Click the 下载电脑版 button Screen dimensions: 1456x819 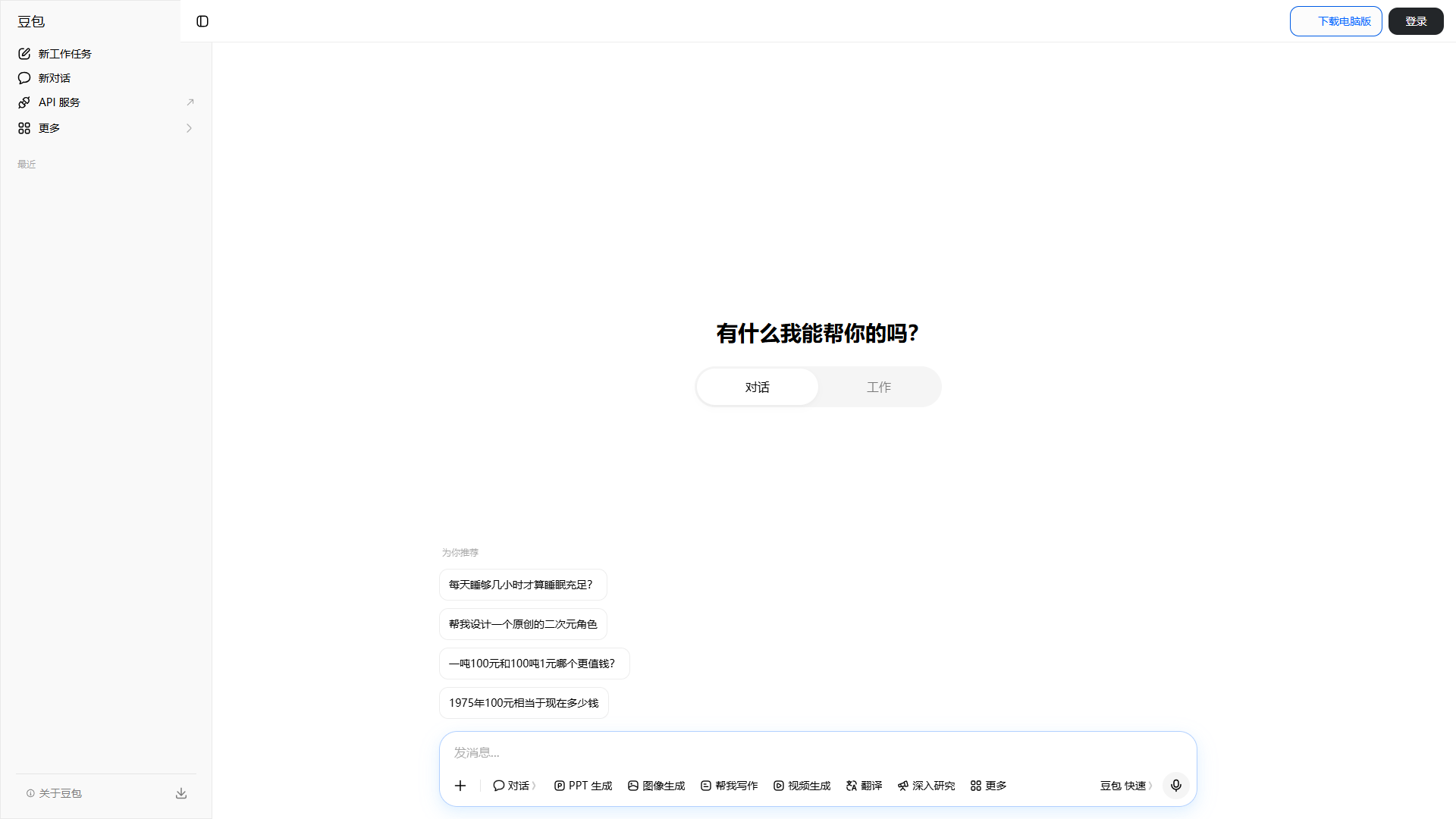coord(1336,21)
